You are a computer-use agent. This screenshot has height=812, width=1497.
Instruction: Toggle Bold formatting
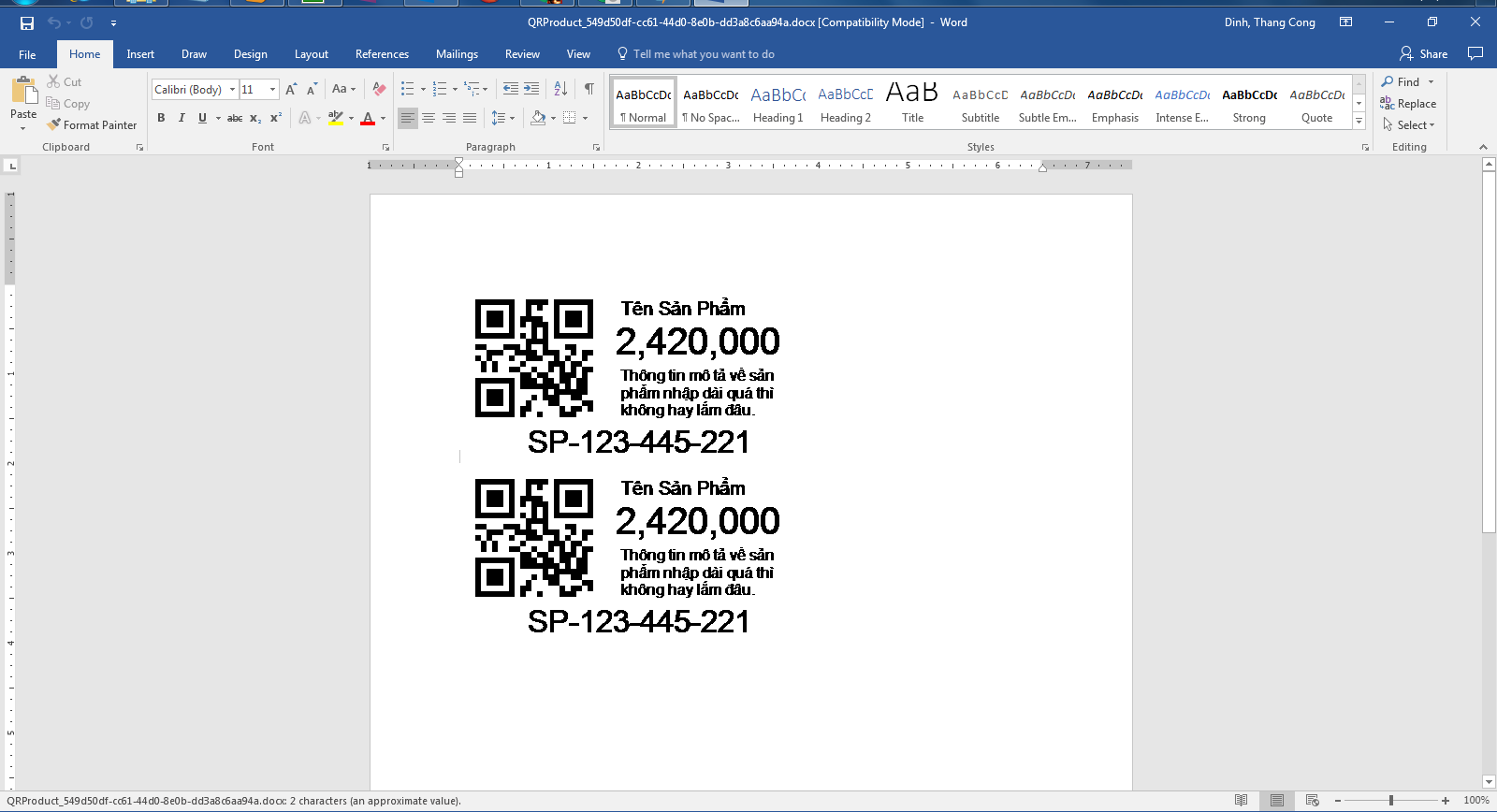click(161, 118)
